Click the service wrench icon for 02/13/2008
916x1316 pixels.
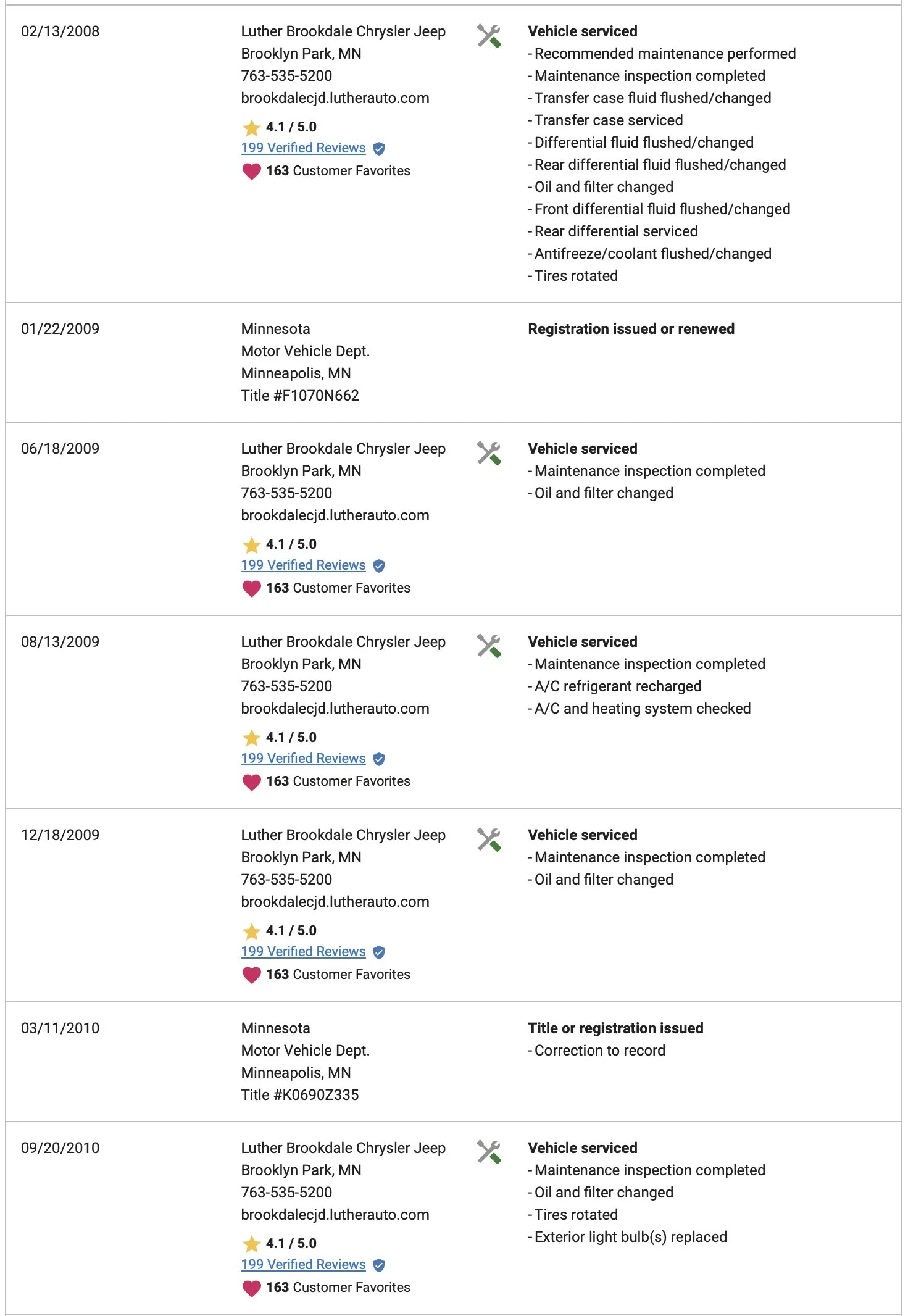click(489, 36)
